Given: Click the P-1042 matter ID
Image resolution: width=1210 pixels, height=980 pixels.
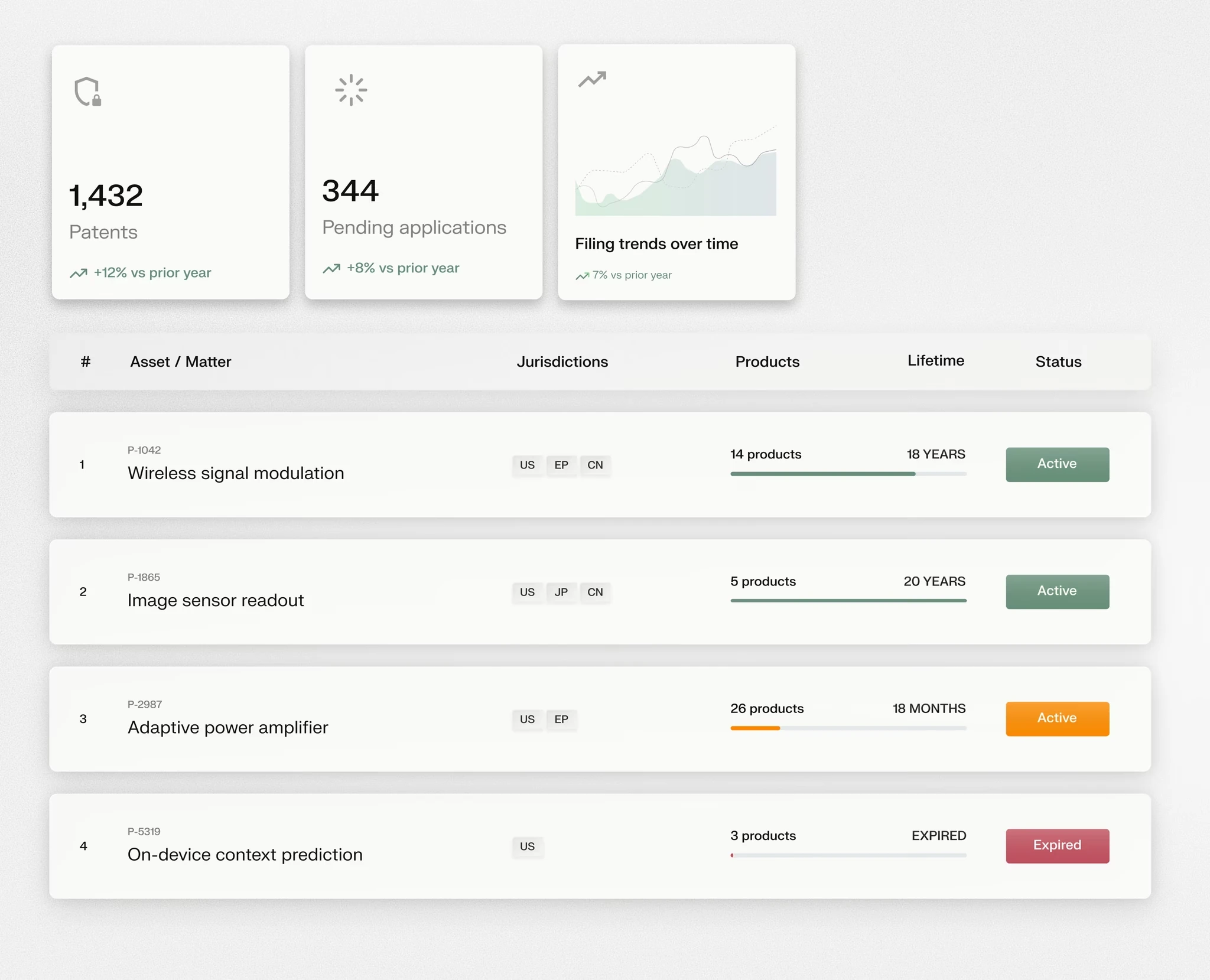Looking at the screenshot, I should pos(144,450).
